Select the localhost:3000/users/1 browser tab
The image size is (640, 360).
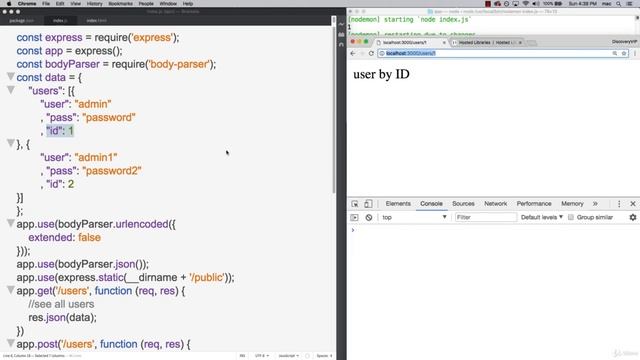pyautogui.click(x=410, y=42)
